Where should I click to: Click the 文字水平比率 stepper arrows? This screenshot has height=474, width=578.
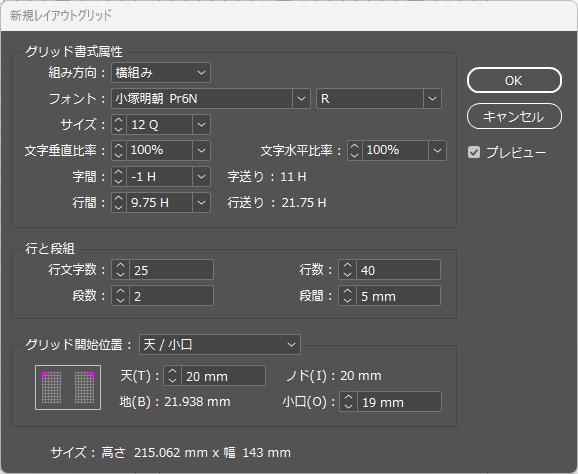[x=355, y=150]
